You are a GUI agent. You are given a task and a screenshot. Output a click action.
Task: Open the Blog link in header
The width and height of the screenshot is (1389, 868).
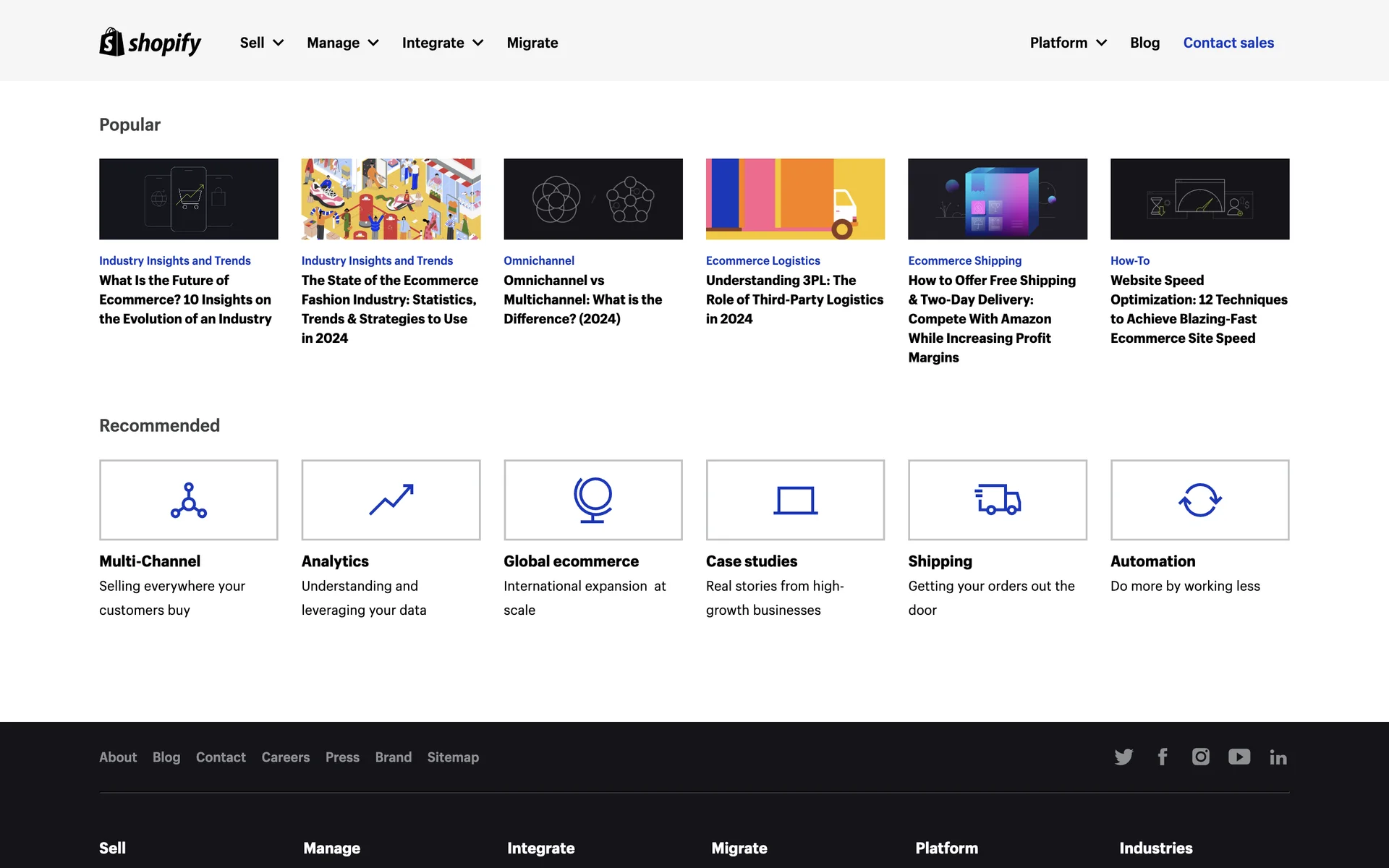[1144, 43]
